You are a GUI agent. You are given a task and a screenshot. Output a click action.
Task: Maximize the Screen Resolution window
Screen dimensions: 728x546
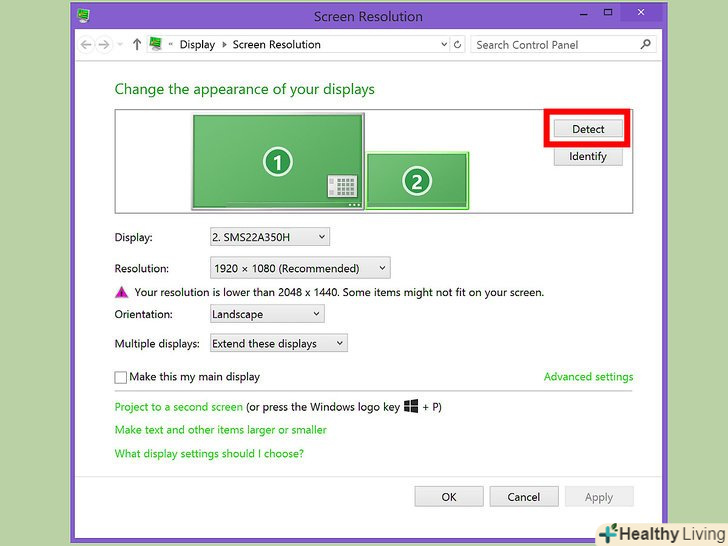(608, 13)
